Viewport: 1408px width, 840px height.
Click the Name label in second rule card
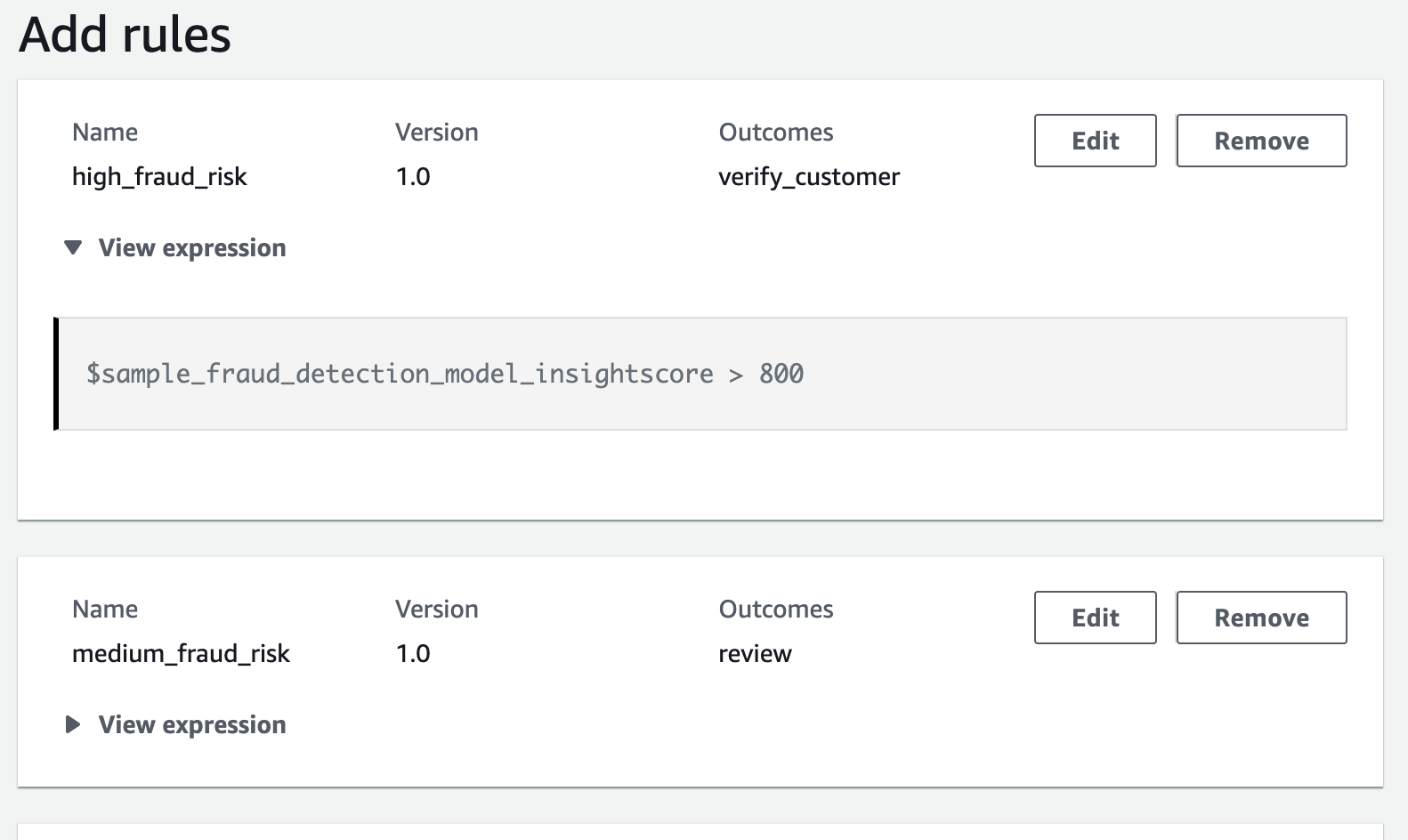click(105, 609)
